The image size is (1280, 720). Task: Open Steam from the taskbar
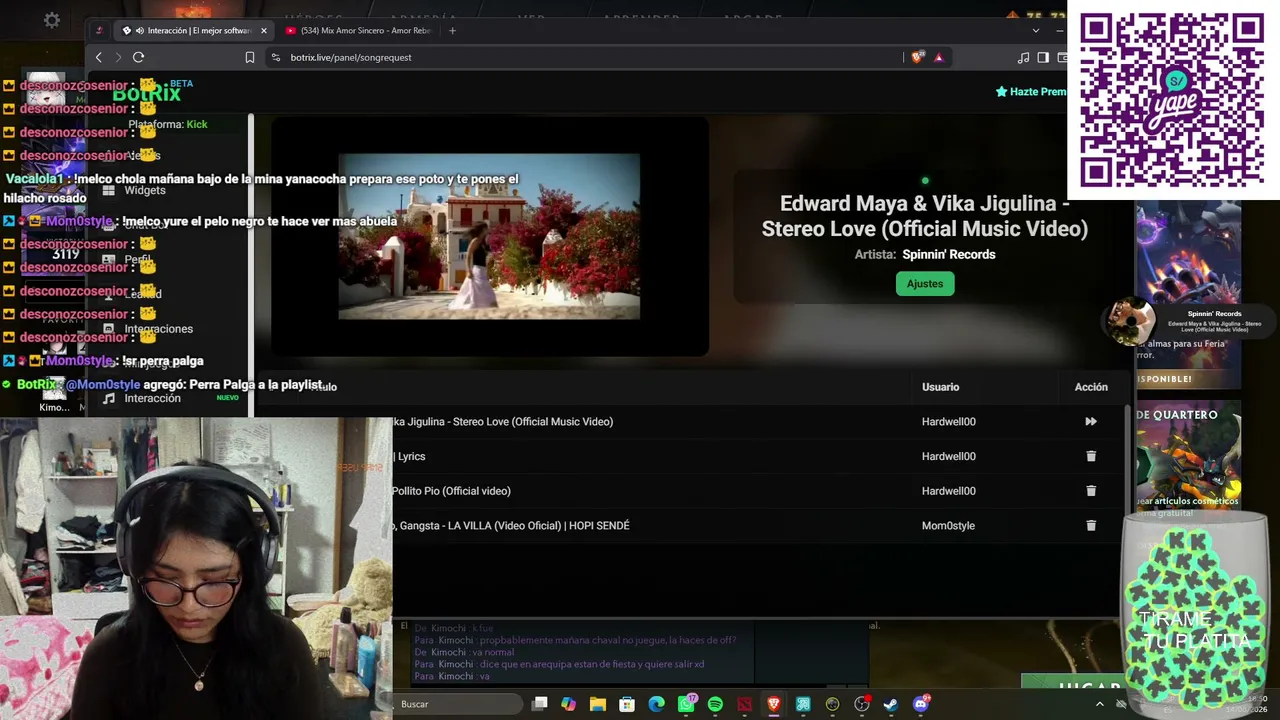coord(891,704)
